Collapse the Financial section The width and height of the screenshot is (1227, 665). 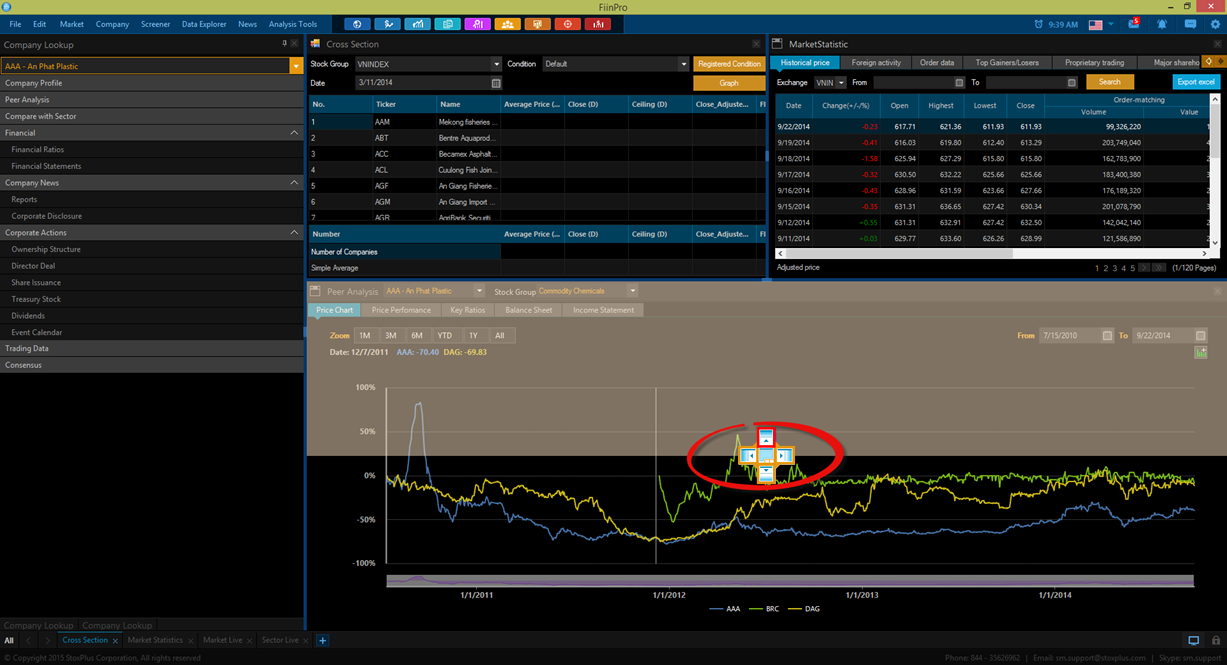click(294, 133)
